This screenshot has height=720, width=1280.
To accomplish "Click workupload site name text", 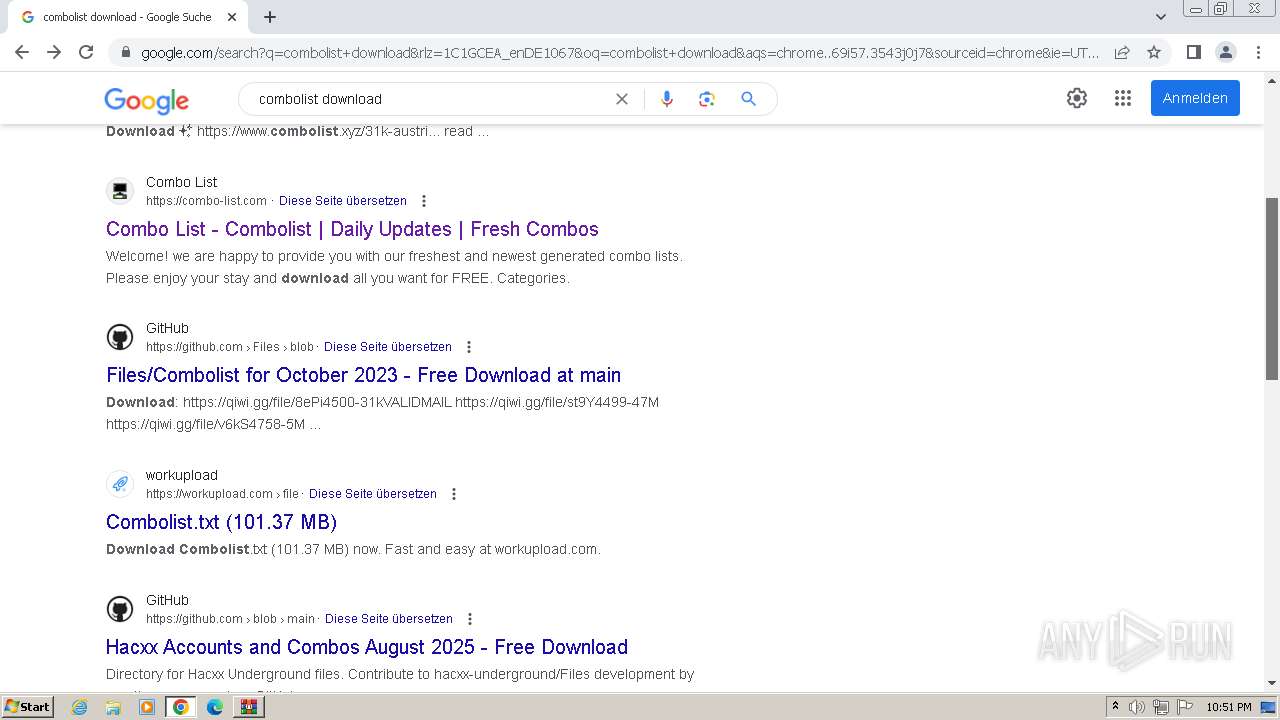I will [182, 475].
